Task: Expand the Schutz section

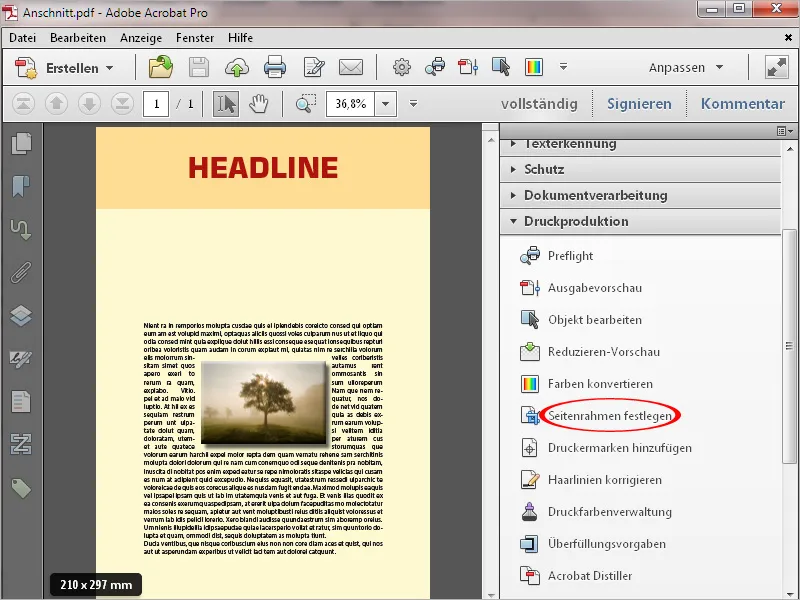Action: (640, 169)
